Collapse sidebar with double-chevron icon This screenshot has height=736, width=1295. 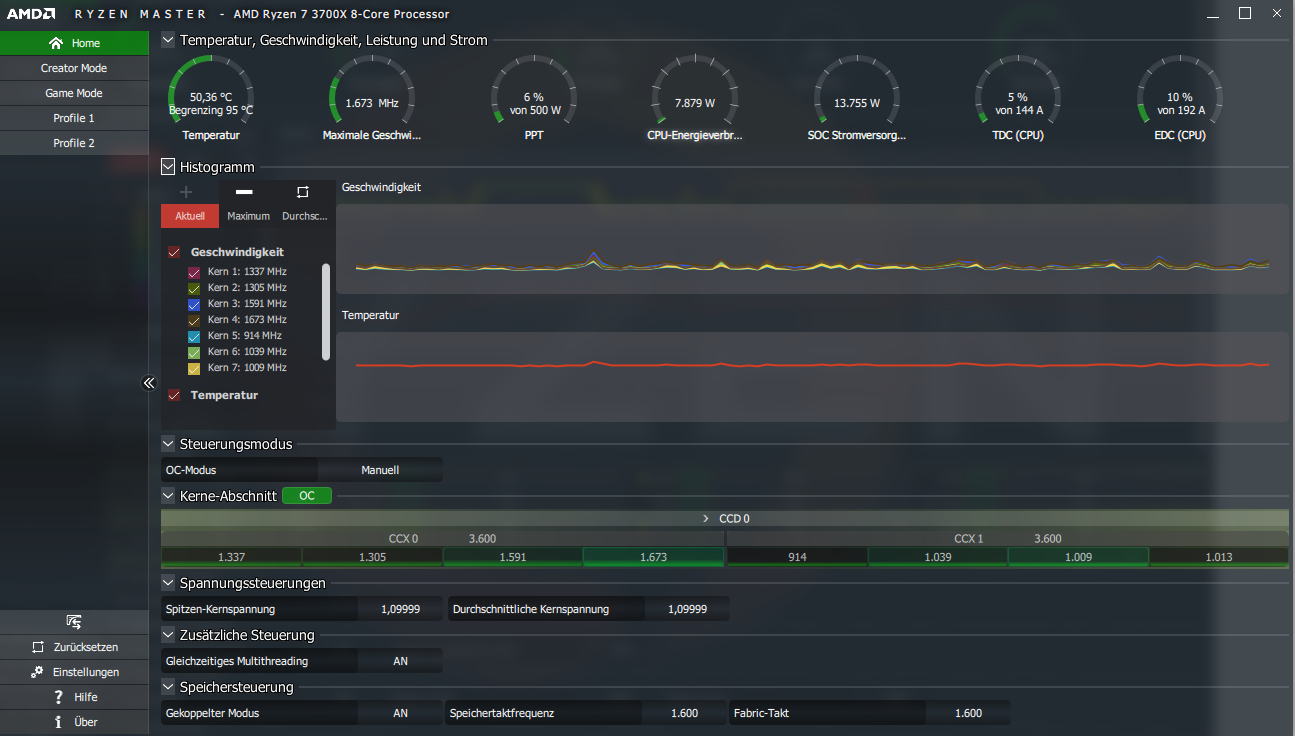[149, 383]
